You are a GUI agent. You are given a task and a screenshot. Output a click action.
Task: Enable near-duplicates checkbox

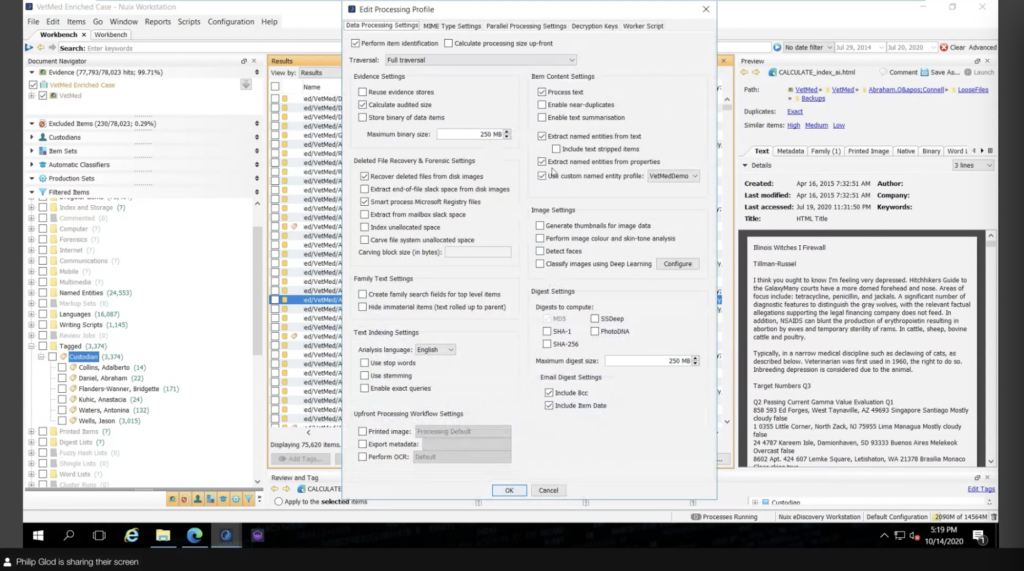pos(541,105)
